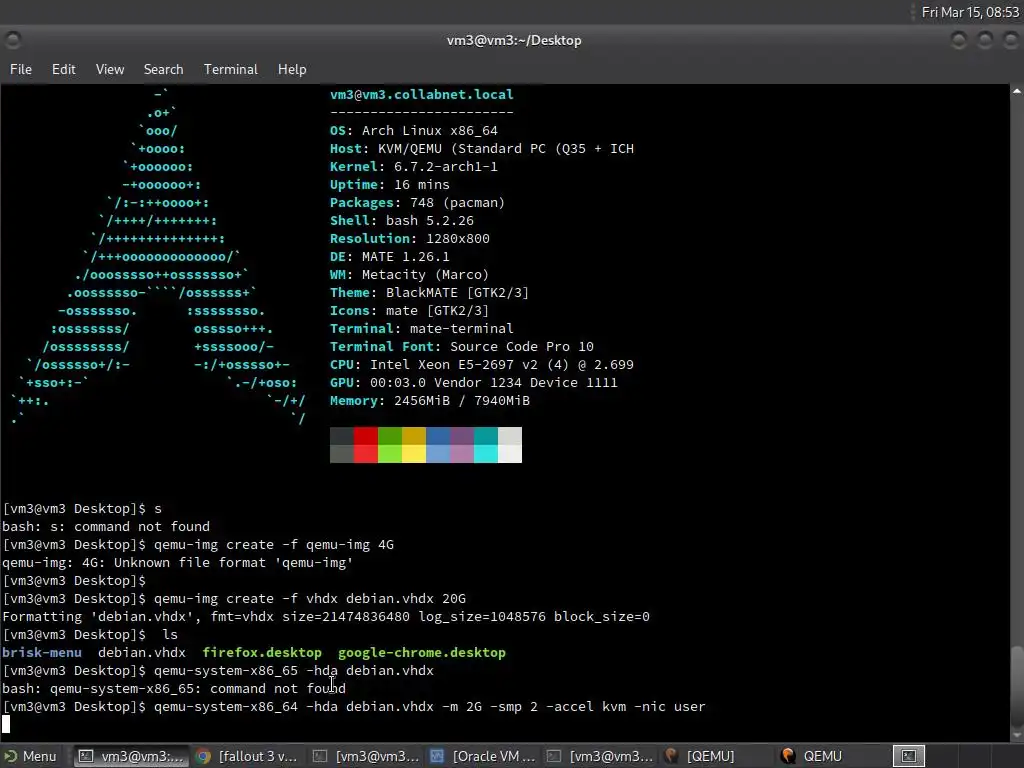Click the 'CPU: Intel Xeon E5-2697' line
This screenshot has width=1024, height=768.
click(482, 365)
